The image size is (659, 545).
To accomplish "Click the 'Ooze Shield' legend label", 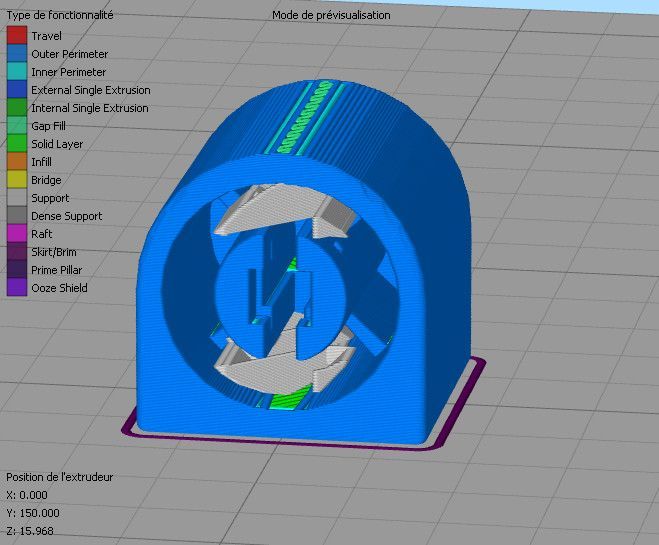I will click(59, 288).
